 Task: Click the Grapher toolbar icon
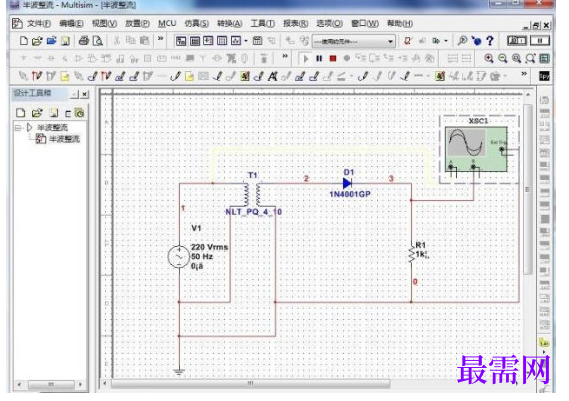click(236, 41)
